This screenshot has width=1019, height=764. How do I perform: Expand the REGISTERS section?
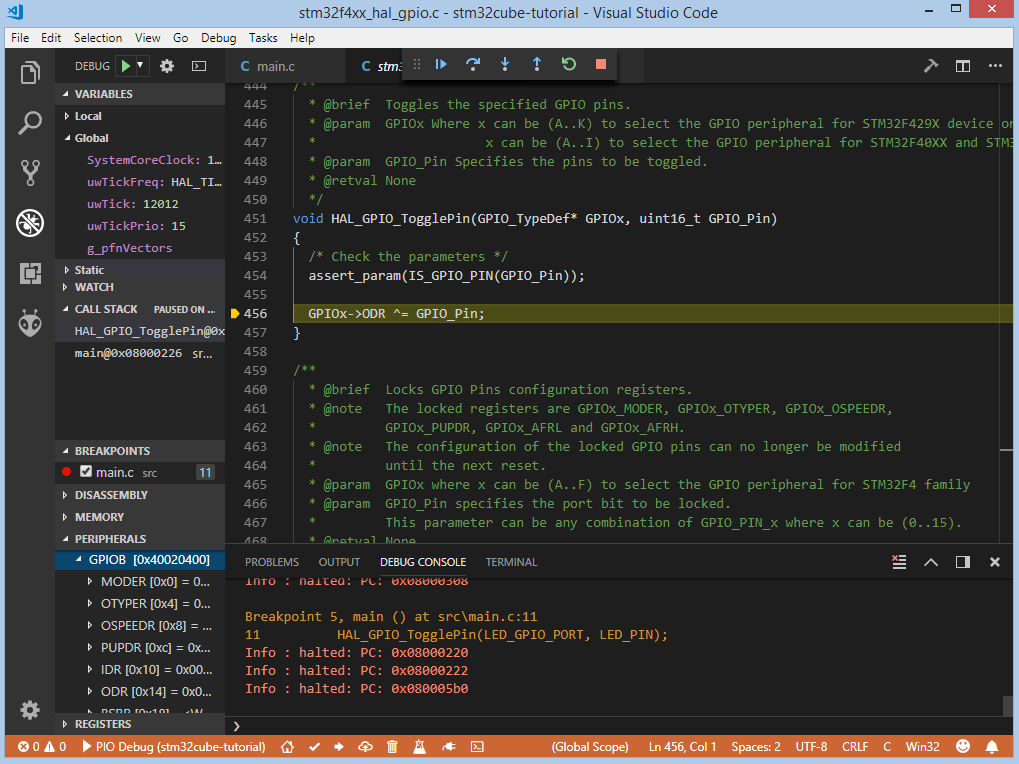[140, 724]
